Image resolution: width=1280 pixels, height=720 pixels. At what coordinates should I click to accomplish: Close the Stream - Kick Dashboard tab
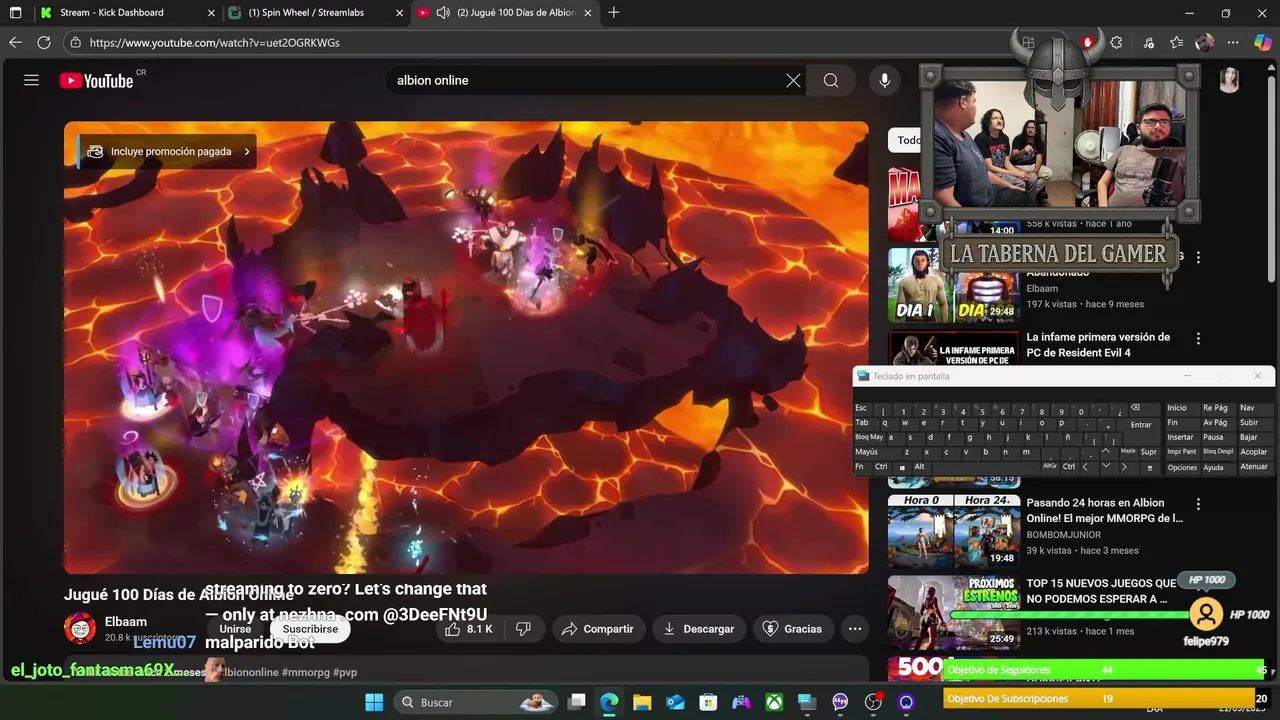tap(211, 13)
